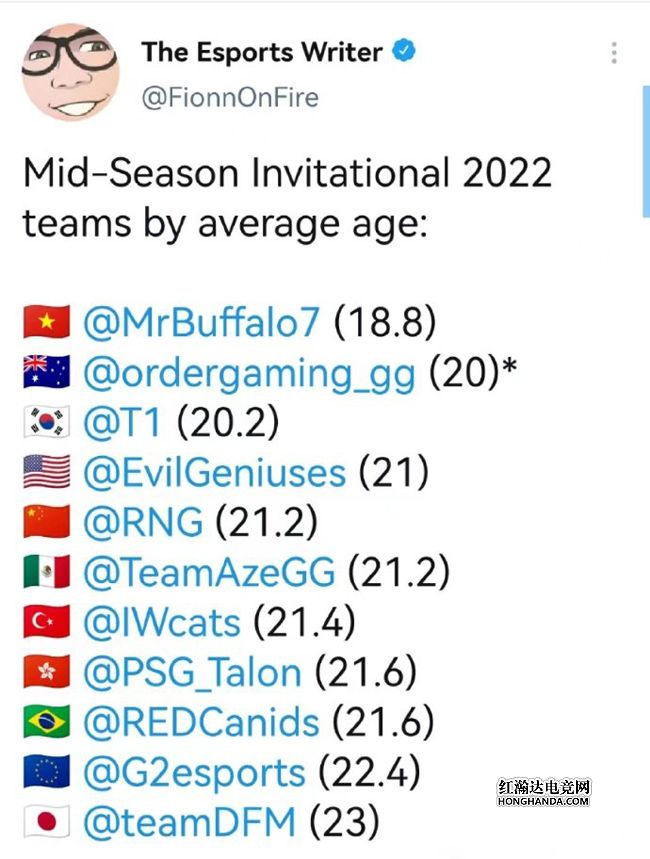Go to the @PSG_Talon mention
The height and width of the screenshot is (859, 650).
[x=192, y=672]
